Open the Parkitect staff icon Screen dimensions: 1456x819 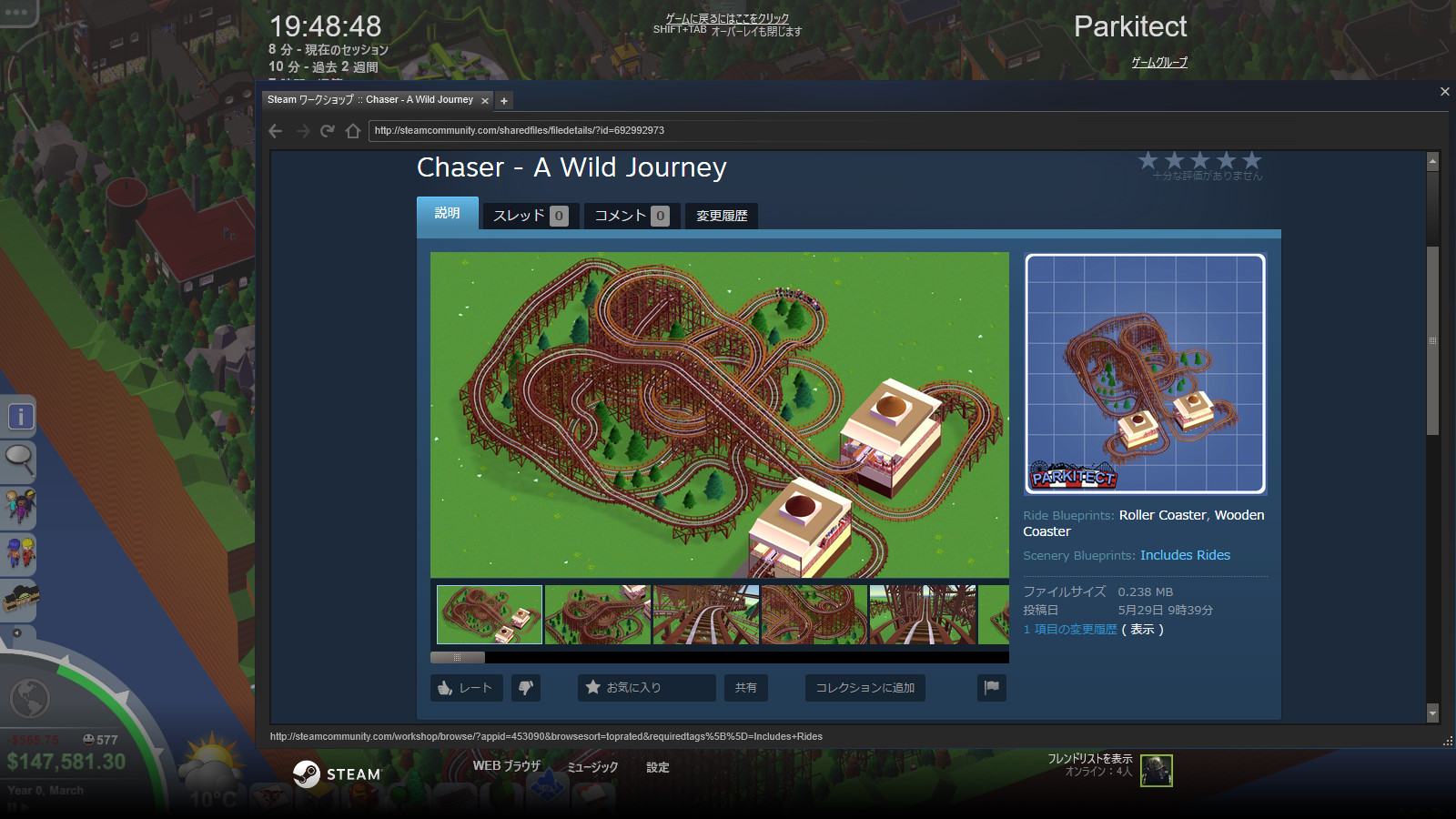20,552
